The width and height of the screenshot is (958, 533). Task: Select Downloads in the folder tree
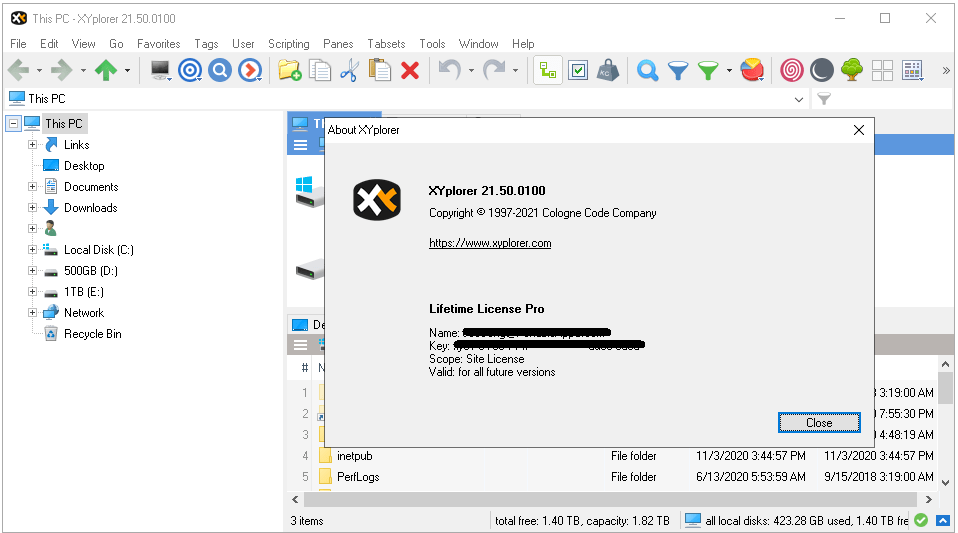point(90,208)
